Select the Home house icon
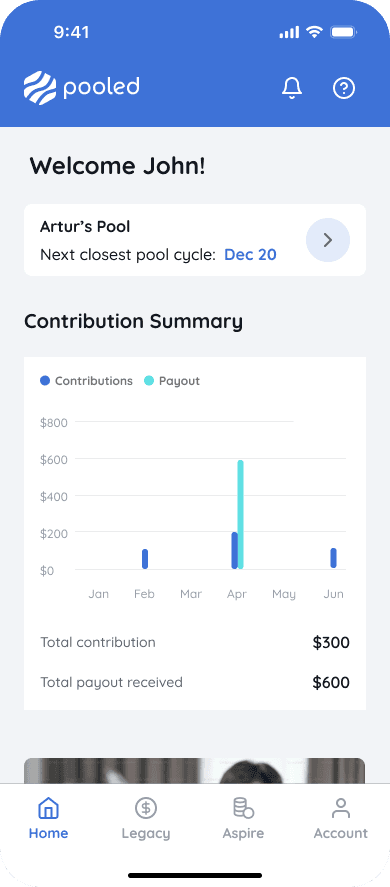 pos(48,808)
